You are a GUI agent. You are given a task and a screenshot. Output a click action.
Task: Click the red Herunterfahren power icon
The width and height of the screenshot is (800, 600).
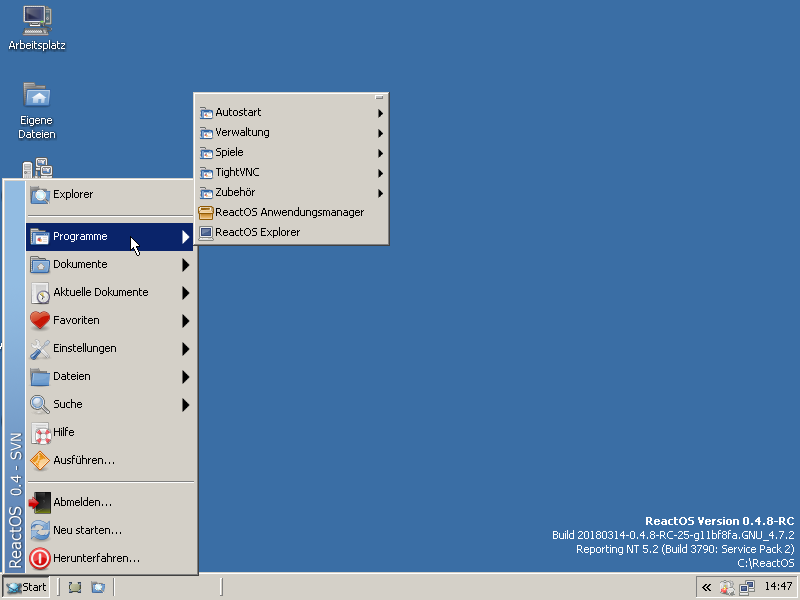pyautogui.click(x=40, y=559)
